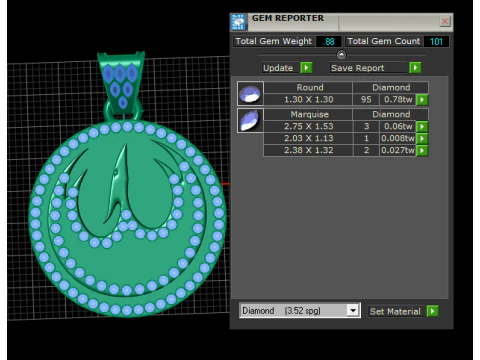This screenshot has width=480, height=360.
Task: Click the Marquise shape header cell
Action: tap(309, 114)
